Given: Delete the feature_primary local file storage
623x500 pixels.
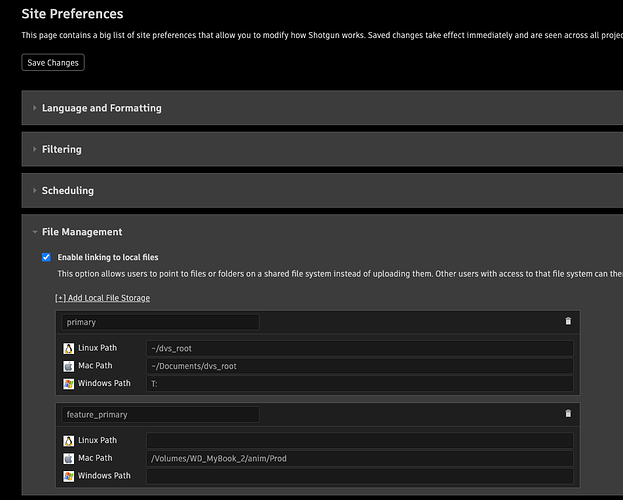Looking at the screenshot, I should tap(568, 413).
